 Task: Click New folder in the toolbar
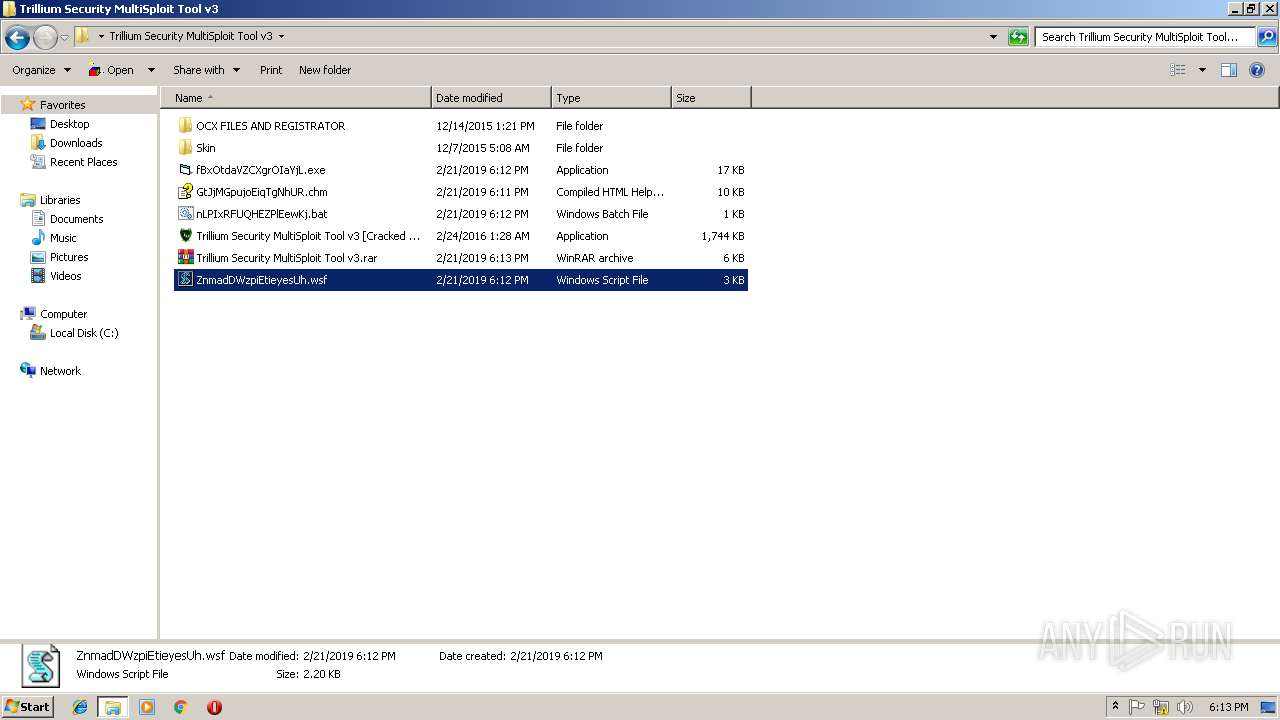[325, 70]
